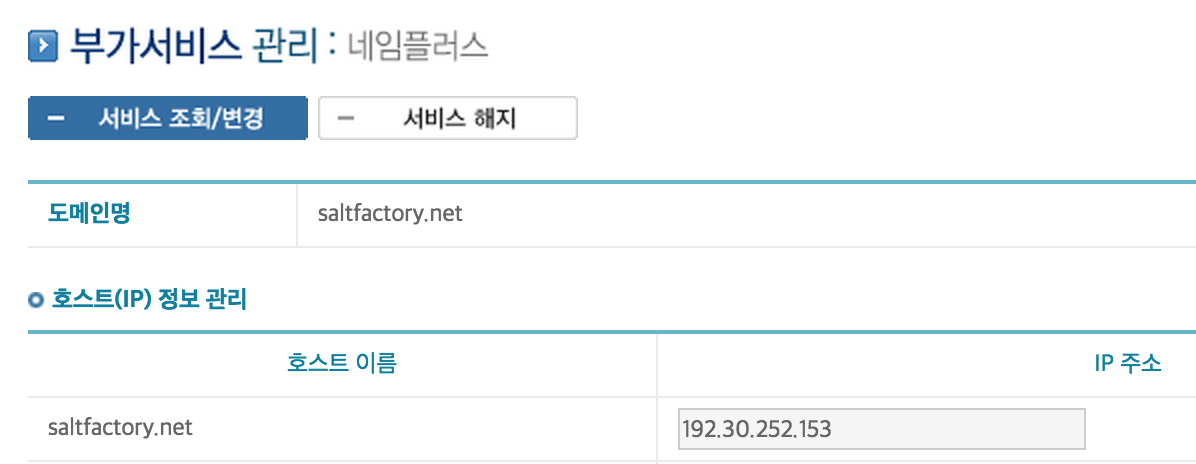Viewport: 1196px width, 464px height.
Task: Click the colon separator in the page title
Action: (x=332, y=47)
